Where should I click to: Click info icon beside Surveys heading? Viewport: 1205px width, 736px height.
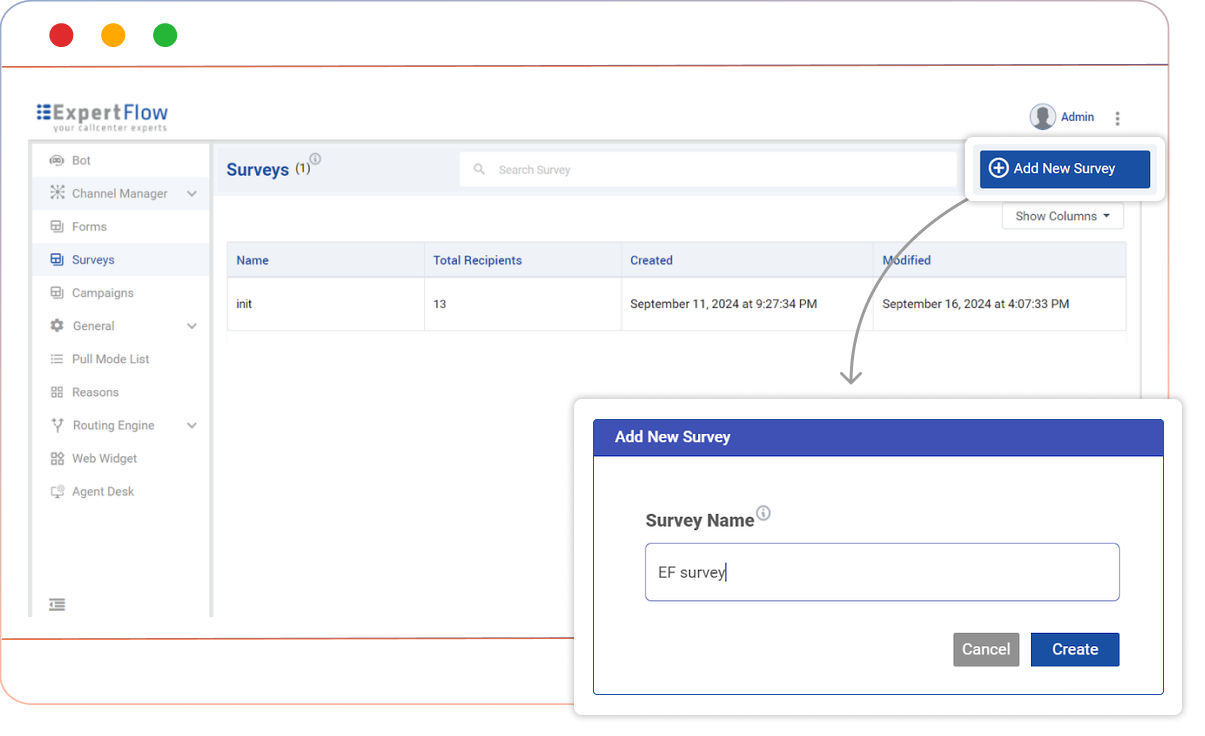coord(315,159)
